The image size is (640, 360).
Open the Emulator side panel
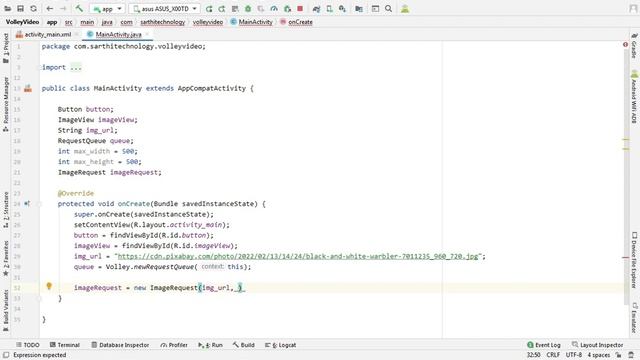[634, 318]
